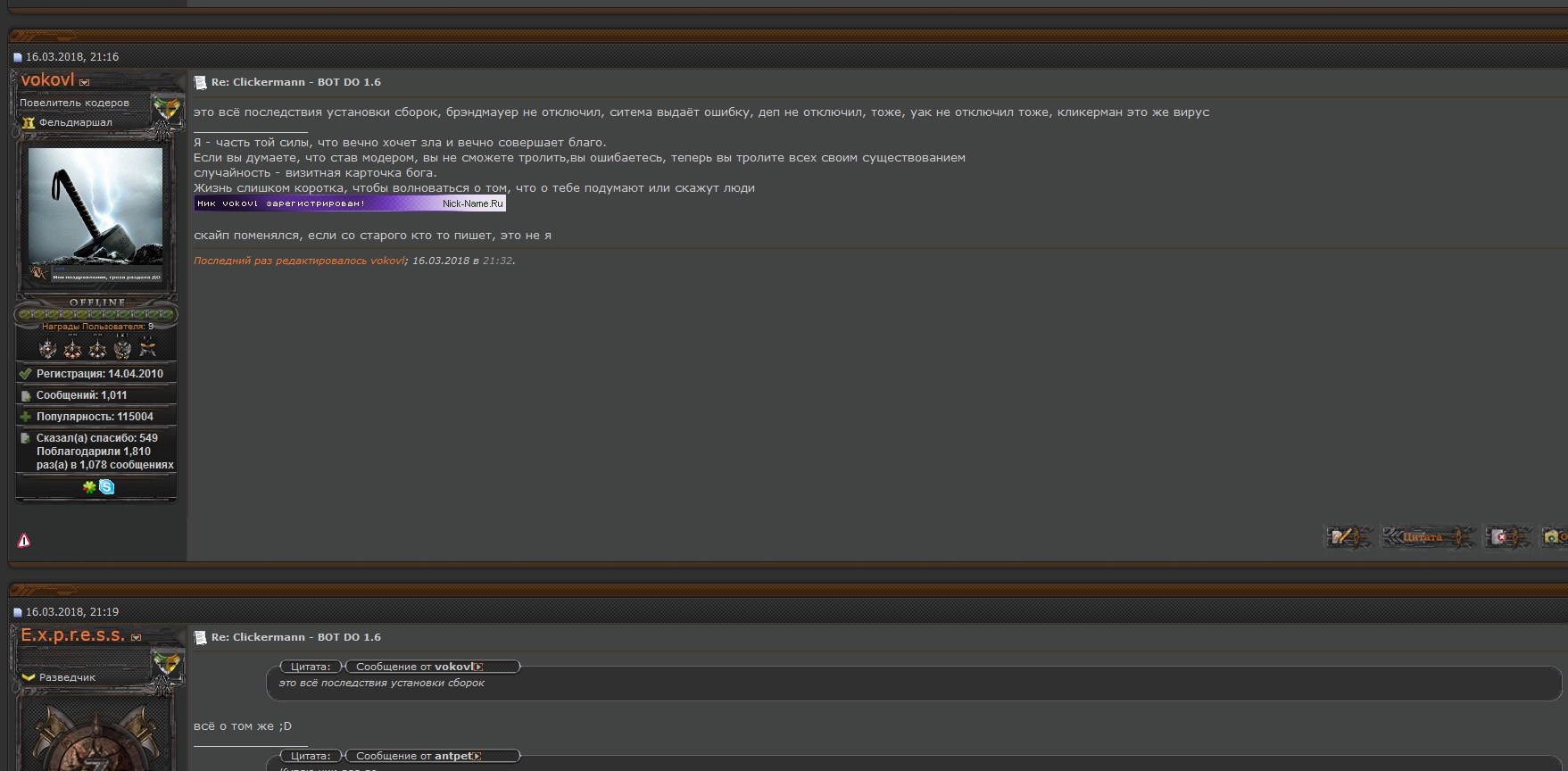Open E.x.p.r.e.s.s. user profile link

click(x=72, y=635)
